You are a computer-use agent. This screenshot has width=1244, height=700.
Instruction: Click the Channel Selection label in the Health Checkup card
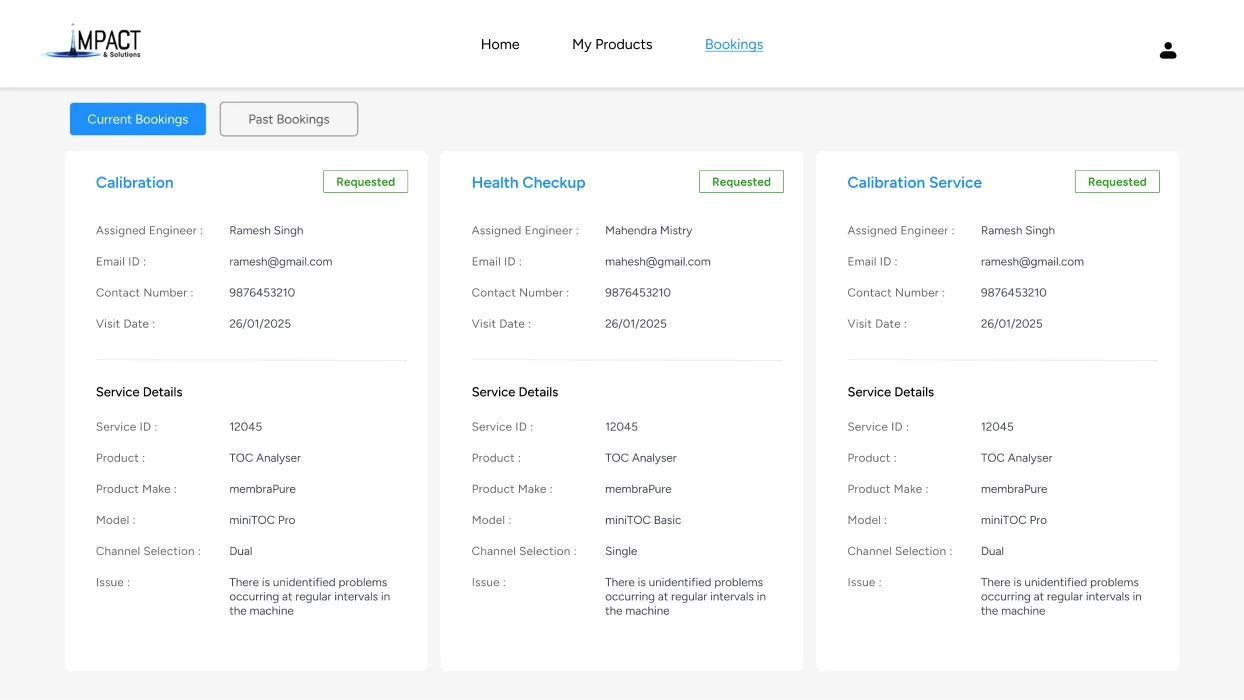tap(524, 551)
